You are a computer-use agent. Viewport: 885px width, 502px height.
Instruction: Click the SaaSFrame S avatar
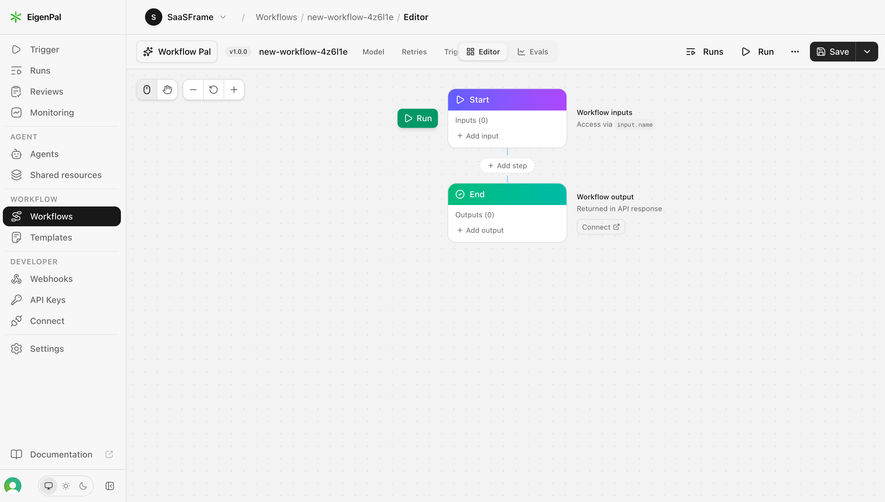click(x=154, y=17)
